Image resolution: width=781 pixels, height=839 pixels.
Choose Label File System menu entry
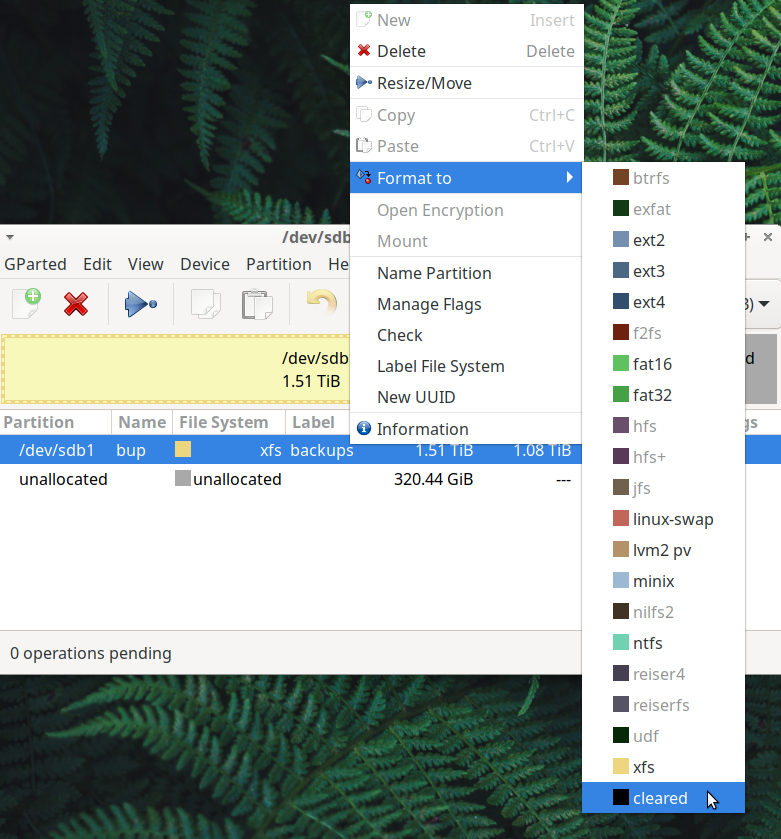tap(466, 366)
